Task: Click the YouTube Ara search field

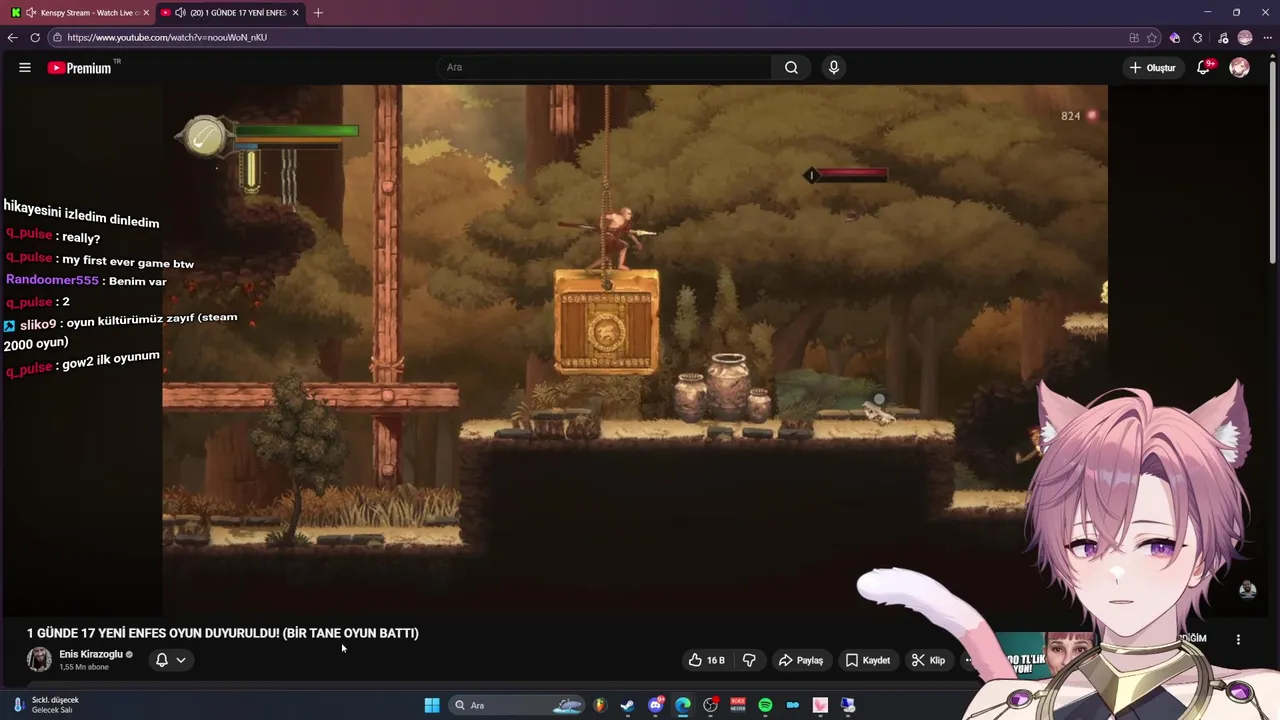Action: pos(603,67)
